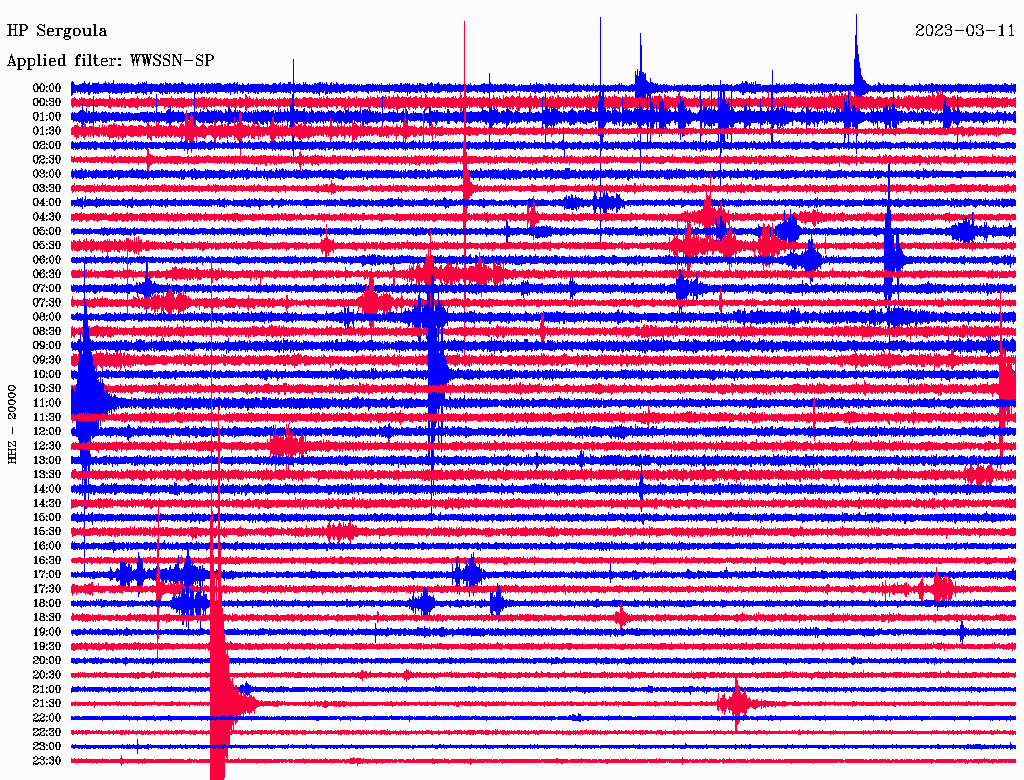Select the 08:00 time row label
1024x780 pixels.
click(47, 317)
